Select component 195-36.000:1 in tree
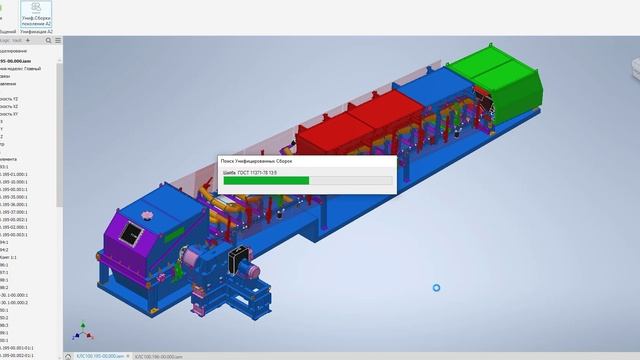 [x=14, y=204]
